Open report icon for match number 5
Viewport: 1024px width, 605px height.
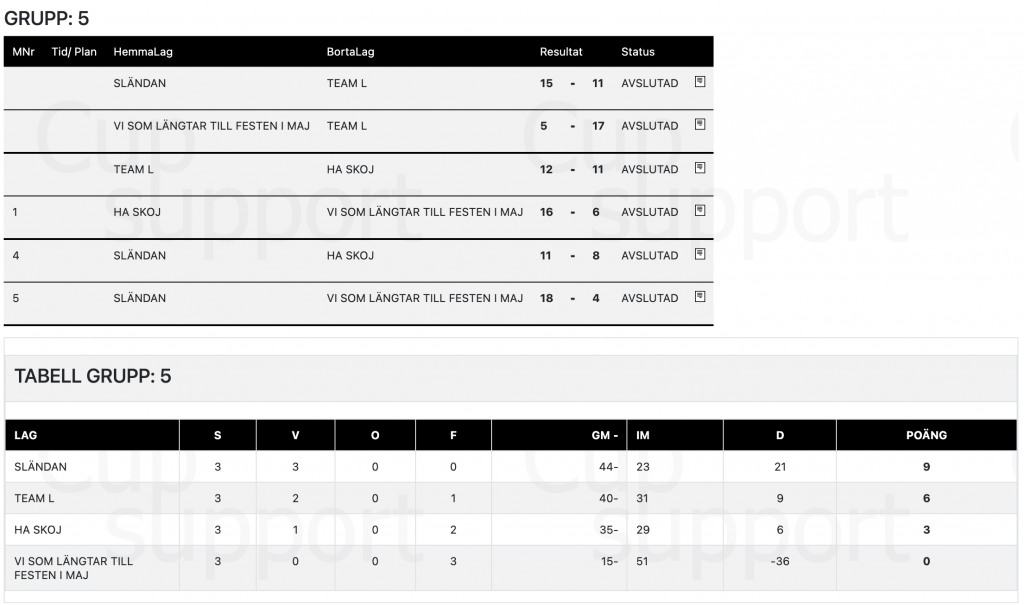(699, 297)
